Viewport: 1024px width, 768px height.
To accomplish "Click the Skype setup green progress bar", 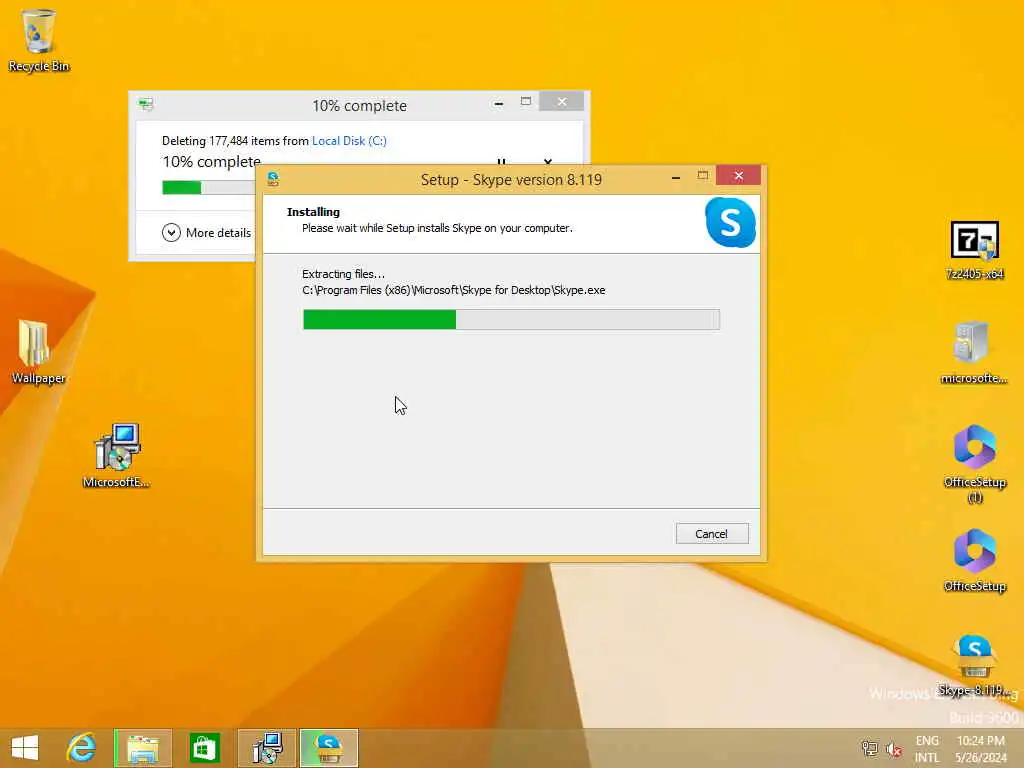I will [511, 319].
